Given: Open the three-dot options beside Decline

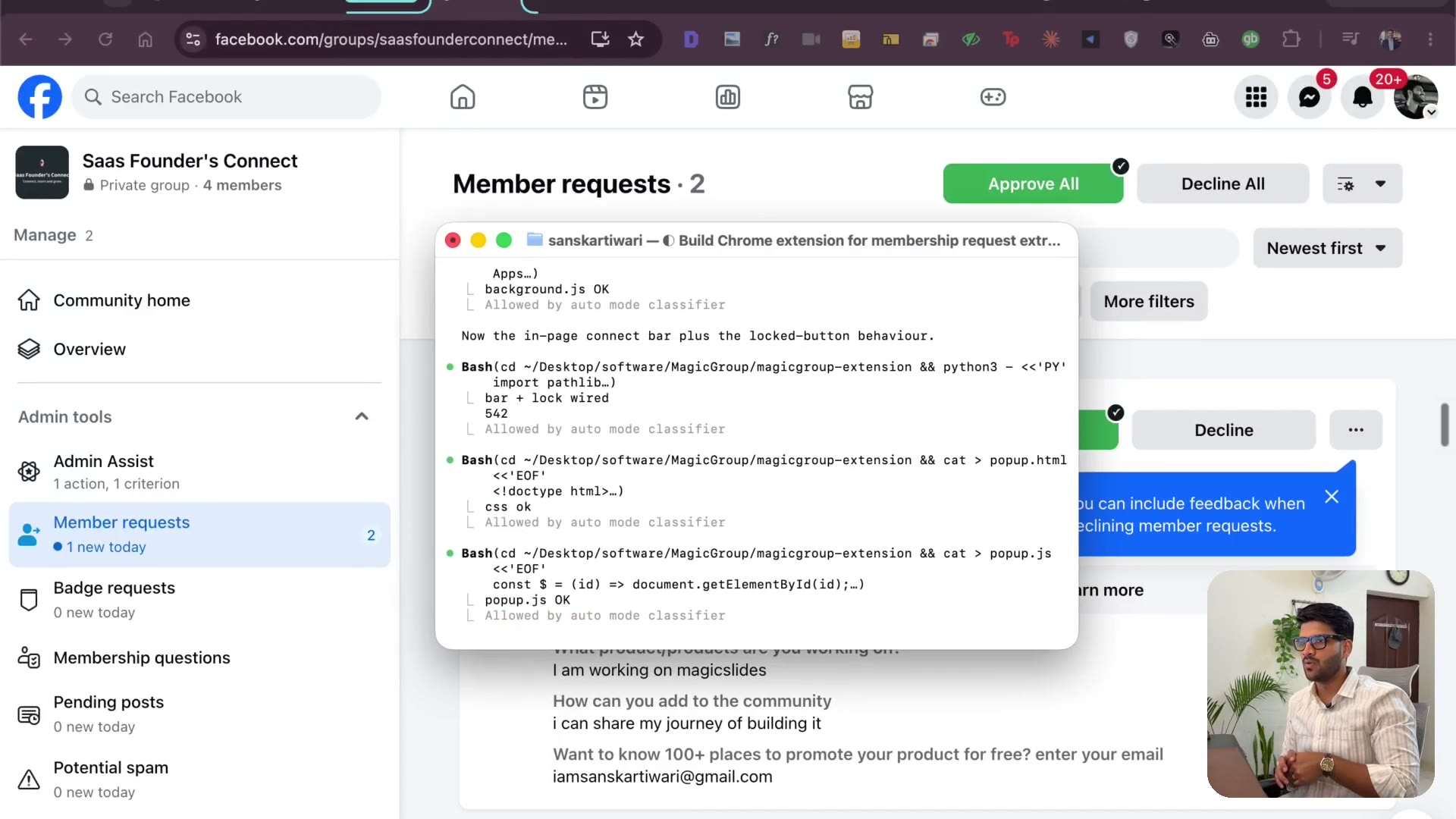Looking at the screenshot, I should pos(1356,430).
